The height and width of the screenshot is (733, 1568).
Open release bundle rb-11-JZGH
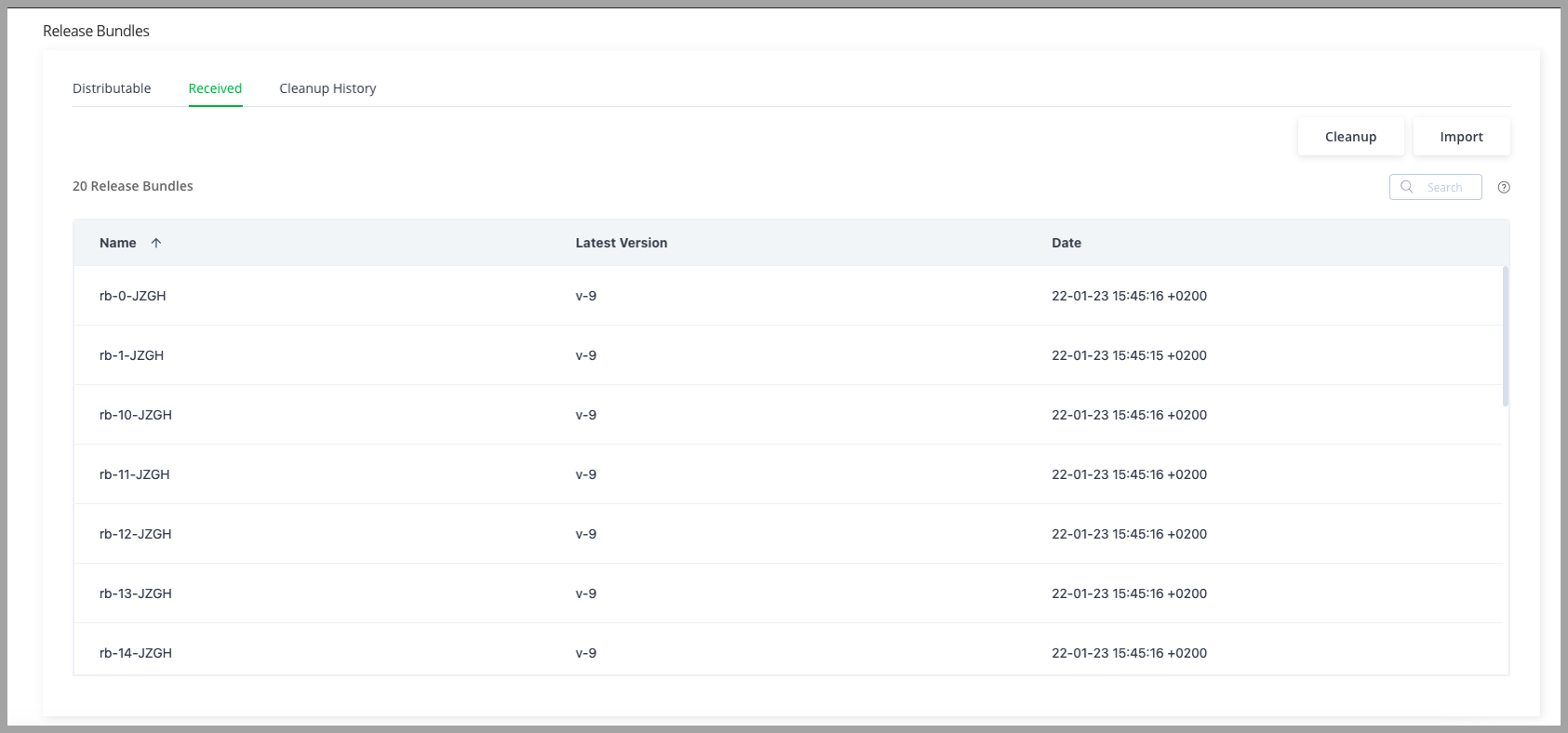[x=135, y=474]
